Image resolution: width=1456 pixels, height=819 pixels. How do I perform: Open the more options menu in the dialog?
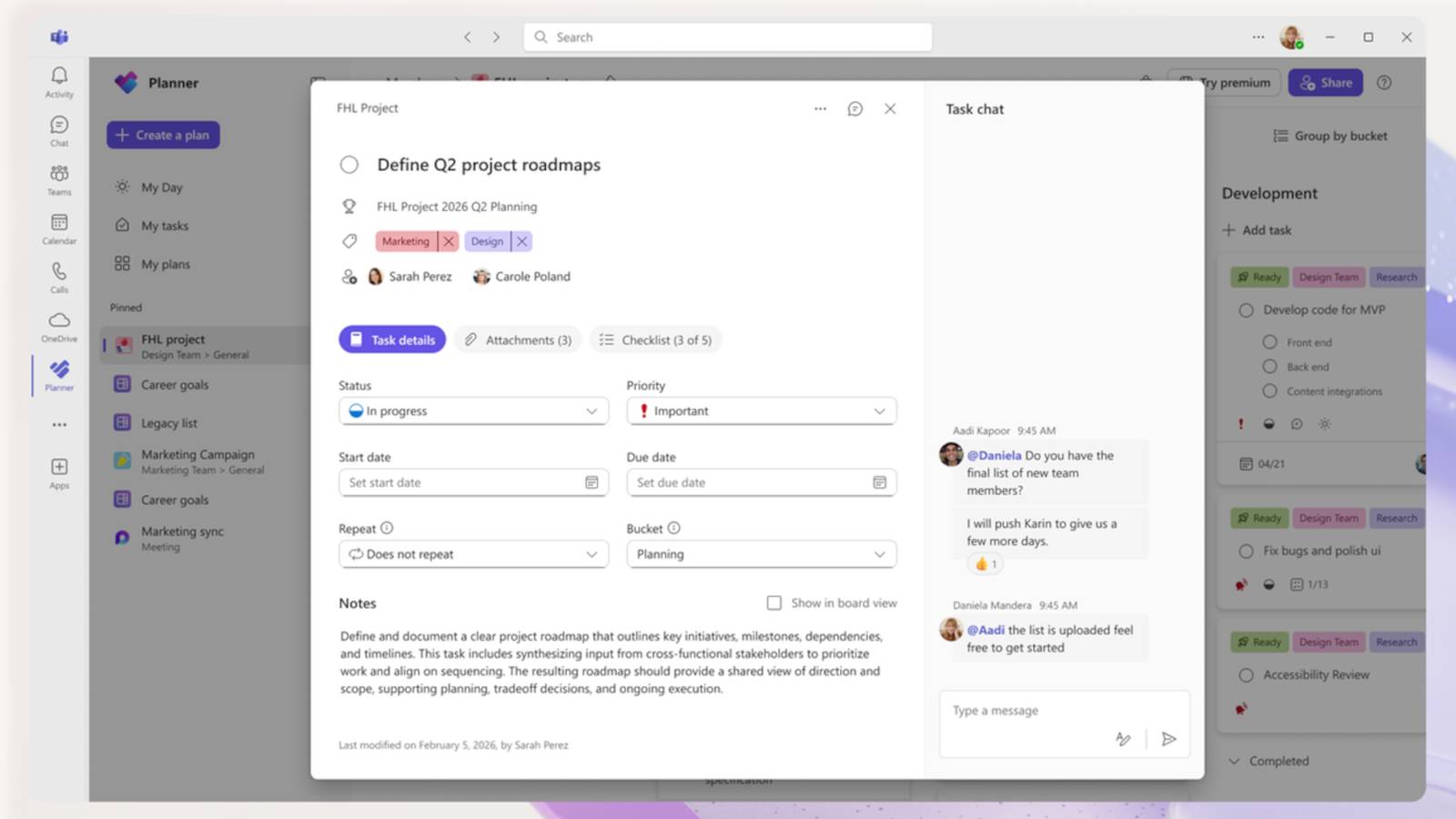(x=820, y=108)
